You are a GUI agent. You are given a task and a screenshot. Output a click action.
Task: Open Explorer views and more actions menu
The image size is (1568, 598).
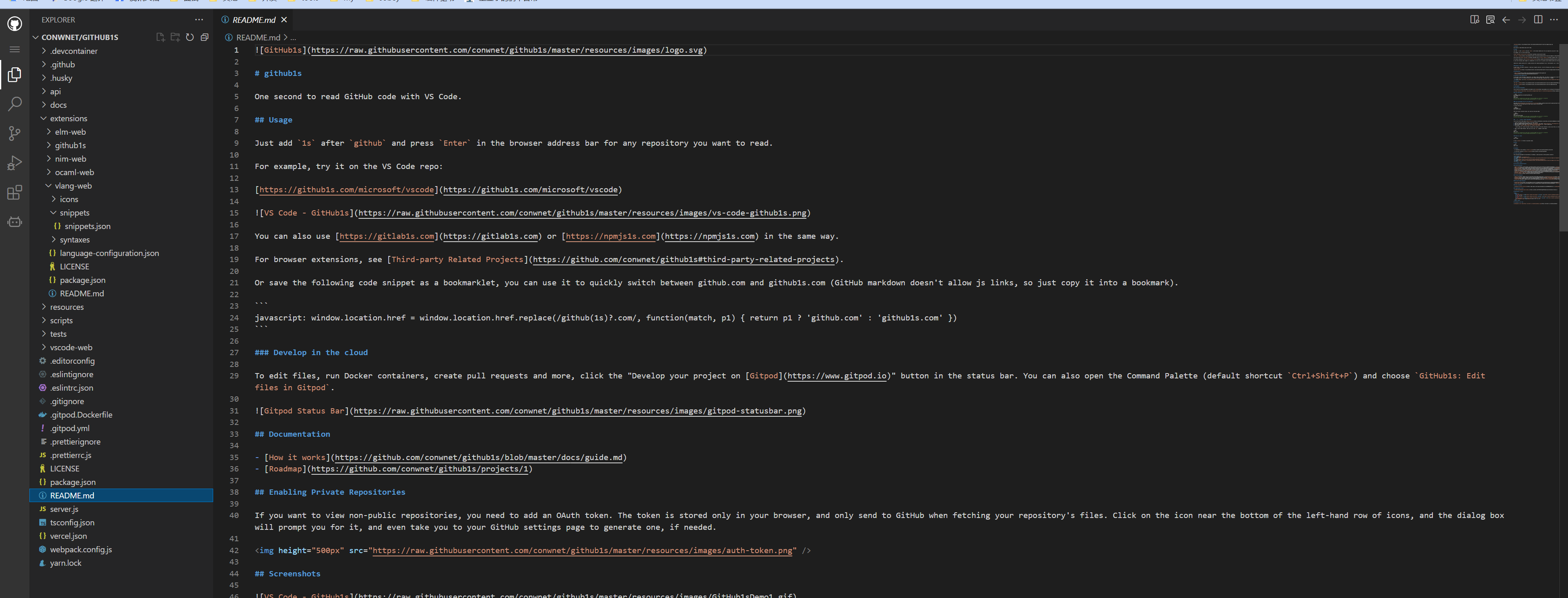click(x=199, y=20)
